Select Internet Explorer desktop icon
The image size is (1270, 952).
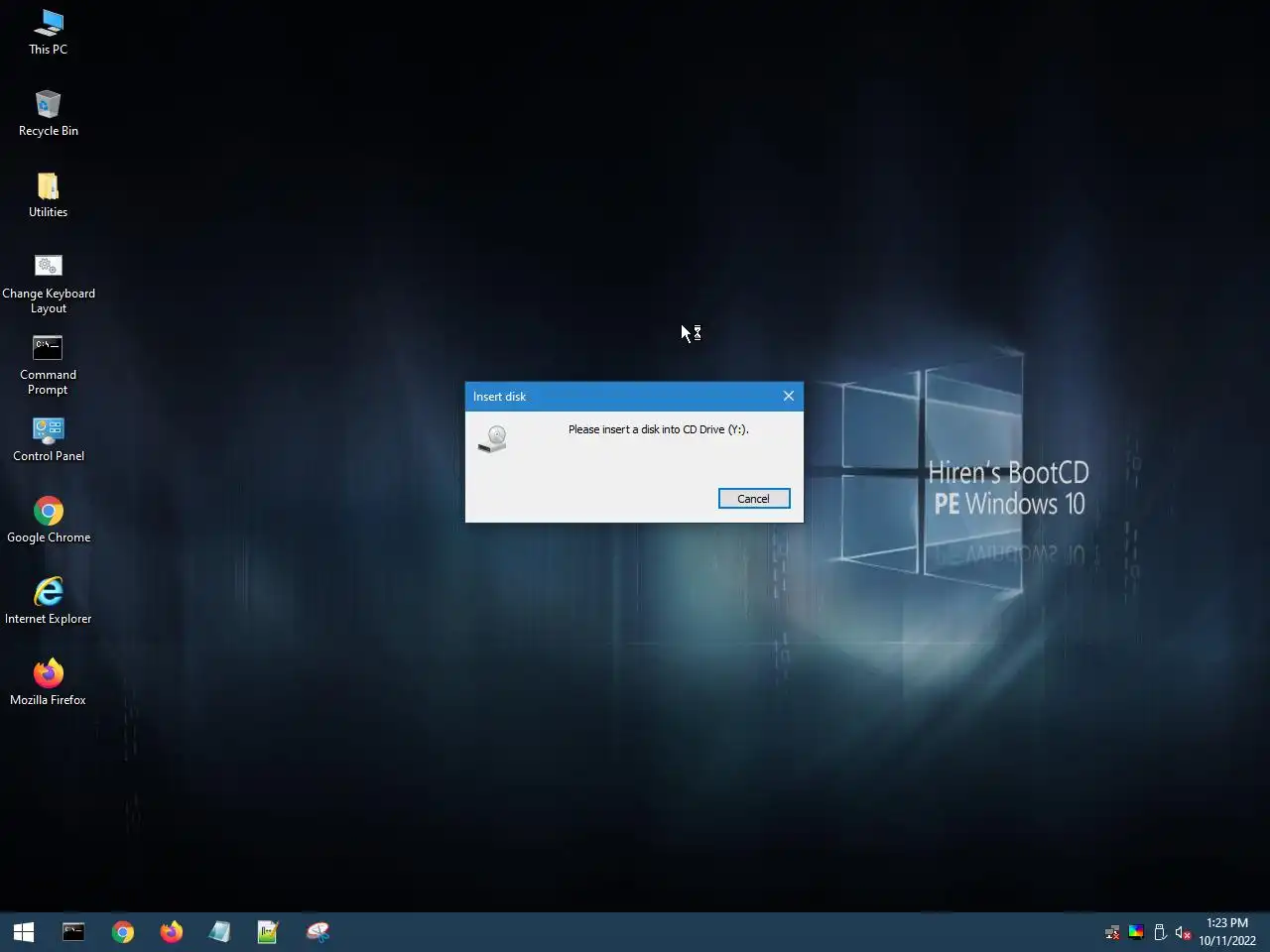pos(48,602)
